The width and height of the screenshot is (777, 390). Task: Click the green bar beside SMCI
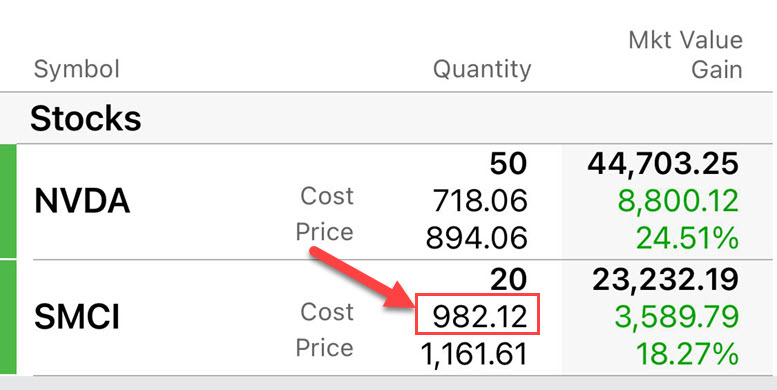[x=8, y=317]
